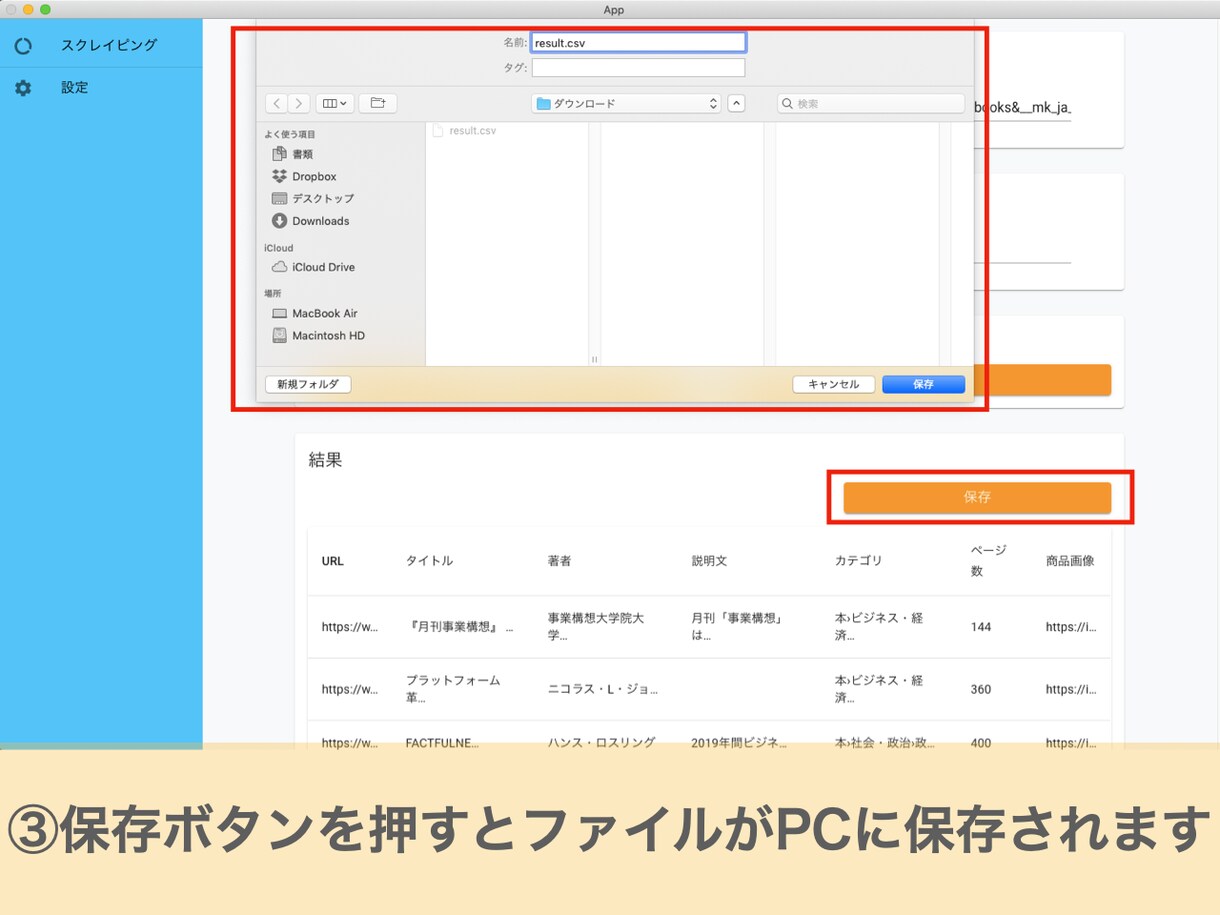This screenshot has width=1220, height=915.
Task: Click the settings gear icon
Action: coord(23,88)
